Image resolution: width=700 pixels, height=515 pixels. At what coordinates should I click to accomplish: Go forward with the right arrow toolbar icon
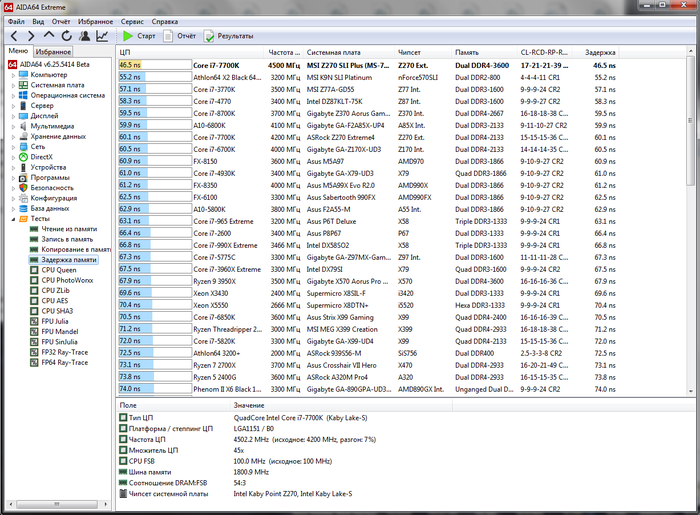pyautogui.click(x=31, y=36)
